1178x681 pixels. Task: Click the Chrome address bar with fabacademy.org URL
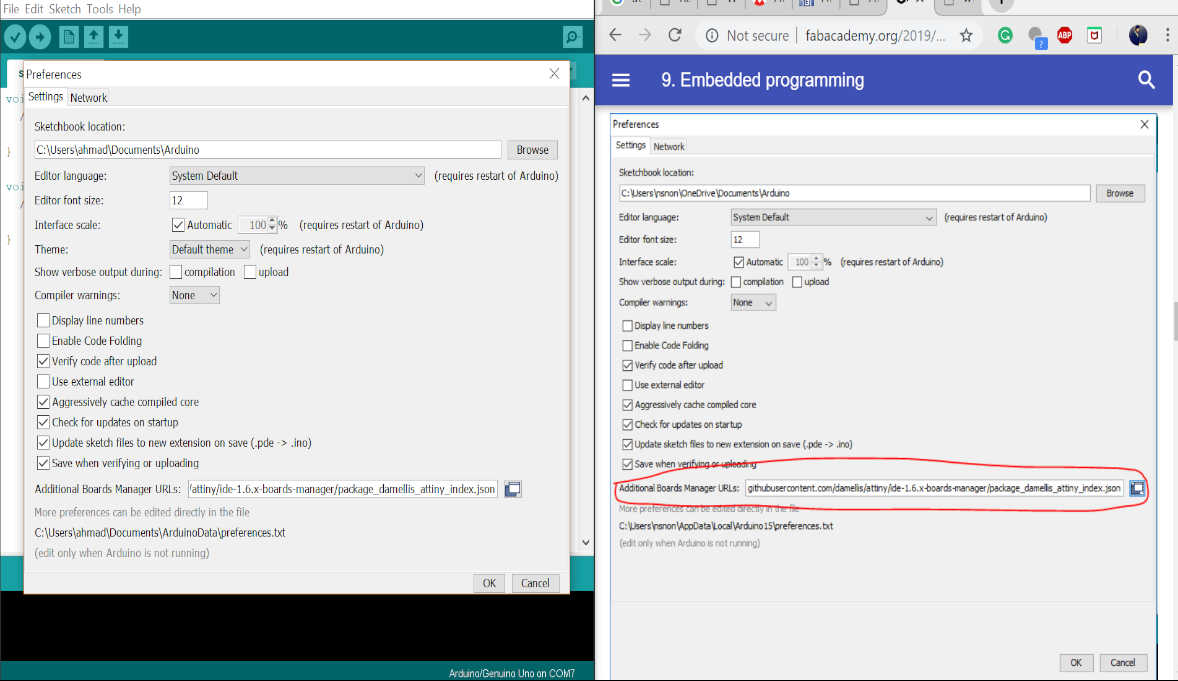(x=876, y=35)
